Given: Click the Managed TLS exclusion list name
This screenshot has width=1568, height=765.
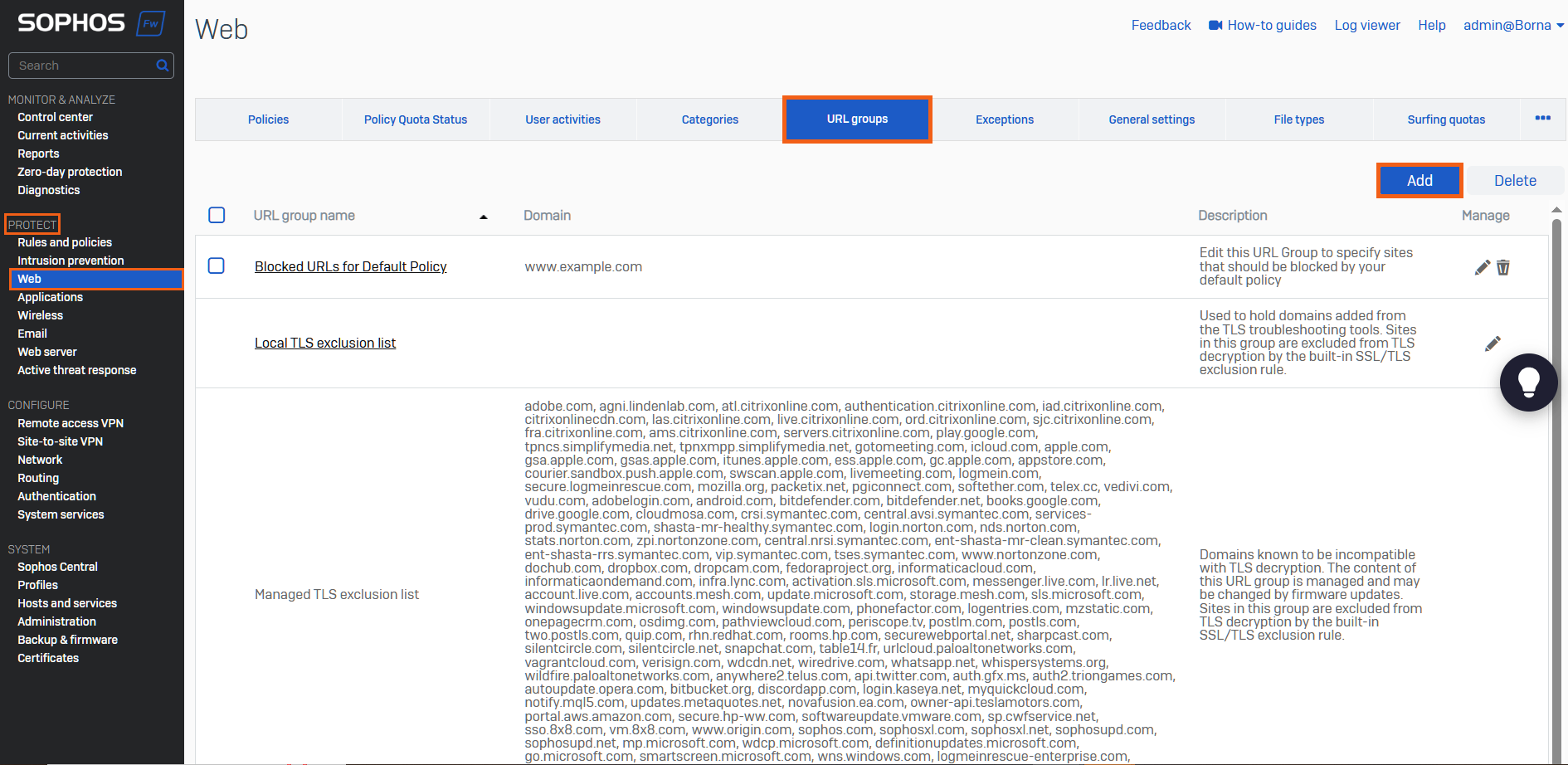Looking at the screenshot, I should [x=337, y=594].
